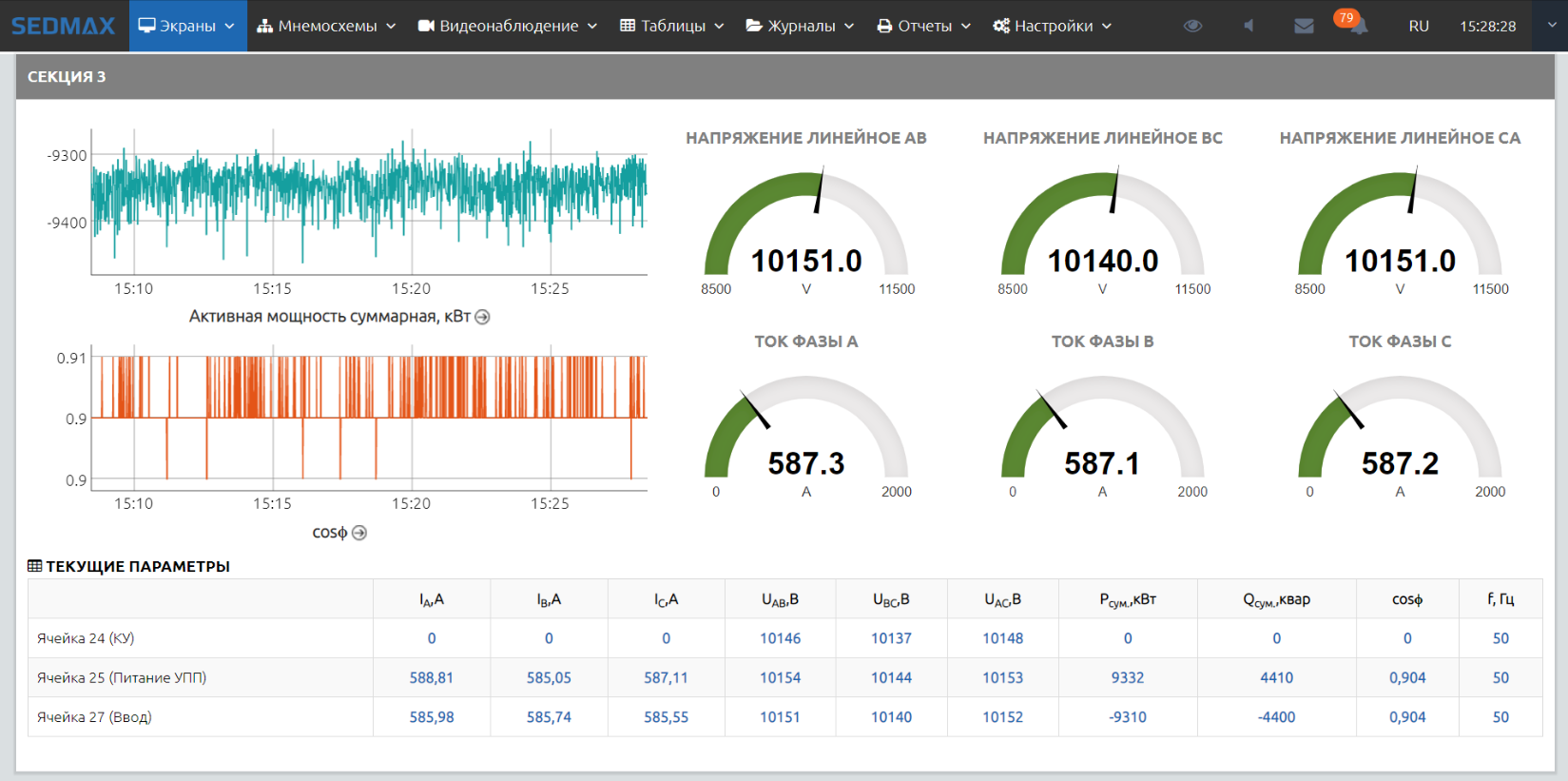Open messages via the envelope icon

tap(1304, 26)
